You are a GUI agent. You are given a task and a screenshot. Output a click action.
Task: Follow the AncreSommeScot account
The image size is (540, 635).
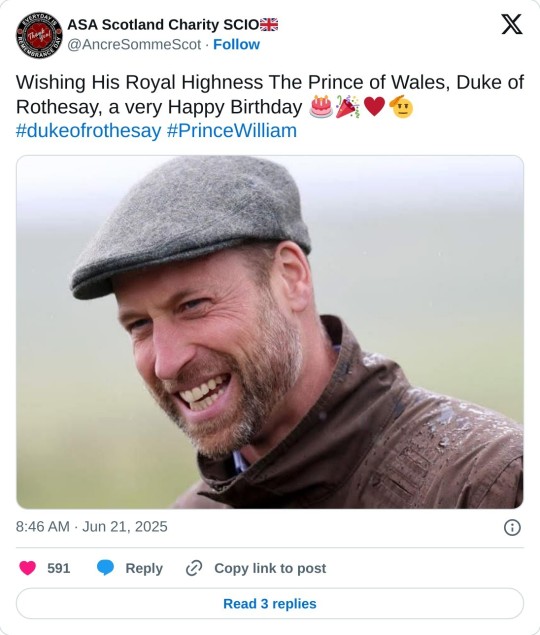[x=237, y=44]
